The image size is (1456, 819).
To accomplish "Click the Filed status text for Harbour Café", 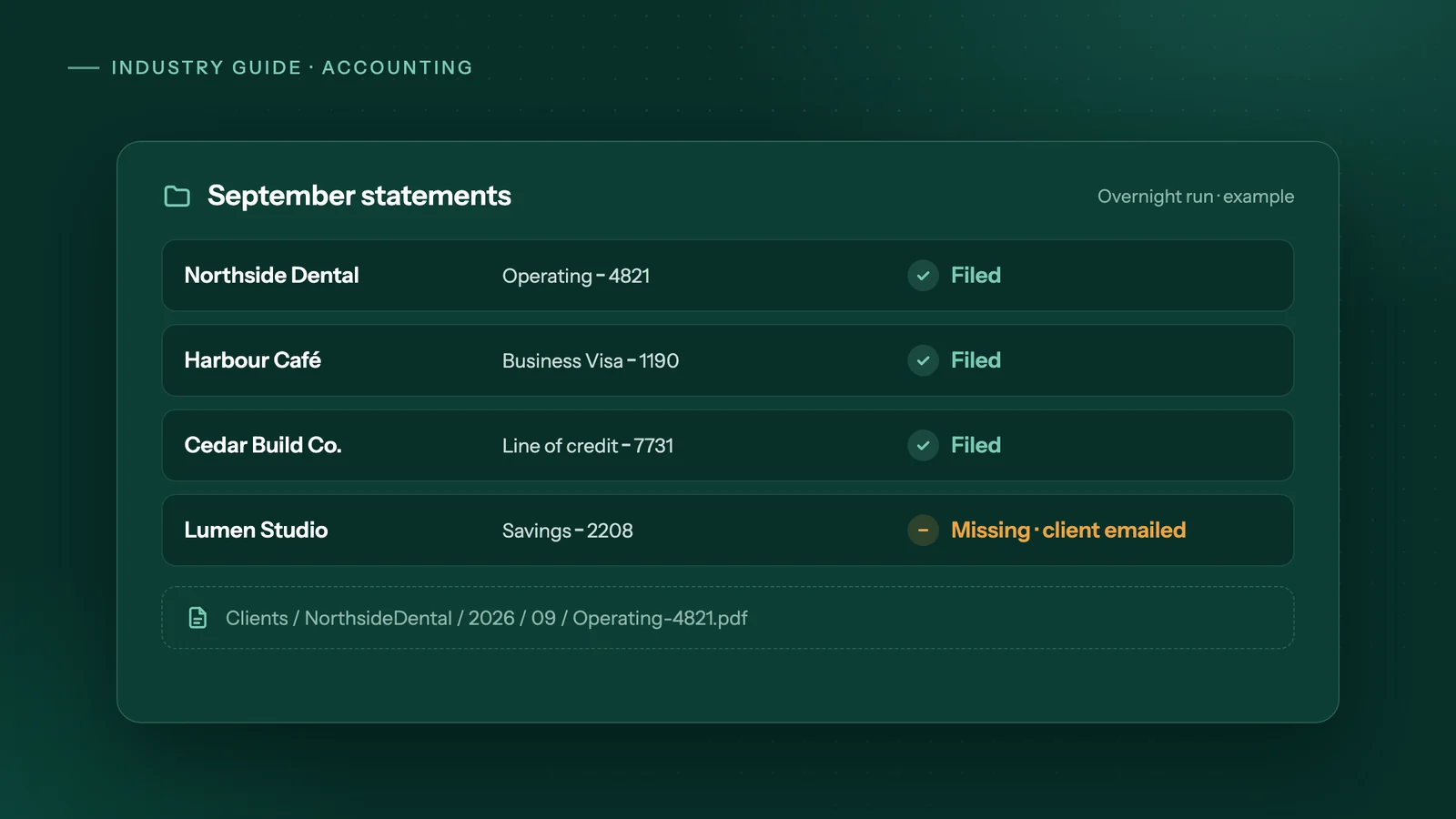I will [976, 360].
